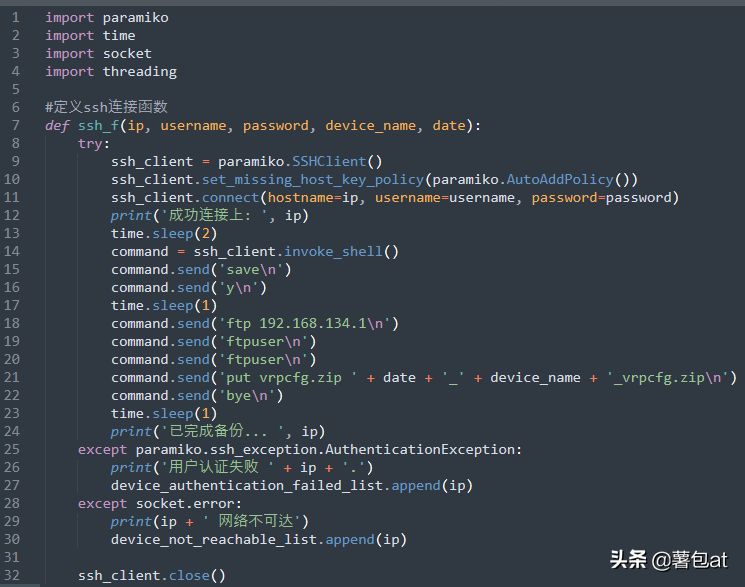Image resolution: width=745 pixels, height=587 pixels.
Task: Click the comment '#定义ssh连接函数'
Action: point(106,107)
